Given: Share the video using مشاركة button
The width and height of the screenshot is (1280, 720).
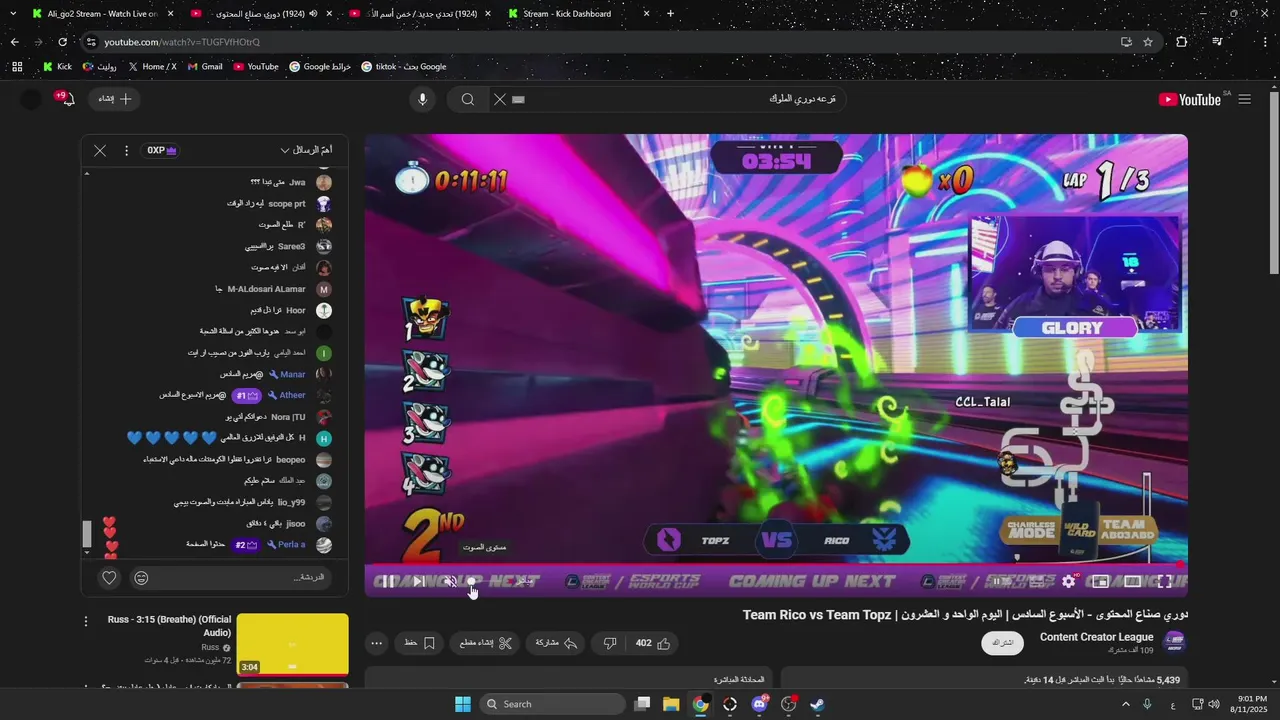Looking at the screenshot, I should tap(557, 643).
